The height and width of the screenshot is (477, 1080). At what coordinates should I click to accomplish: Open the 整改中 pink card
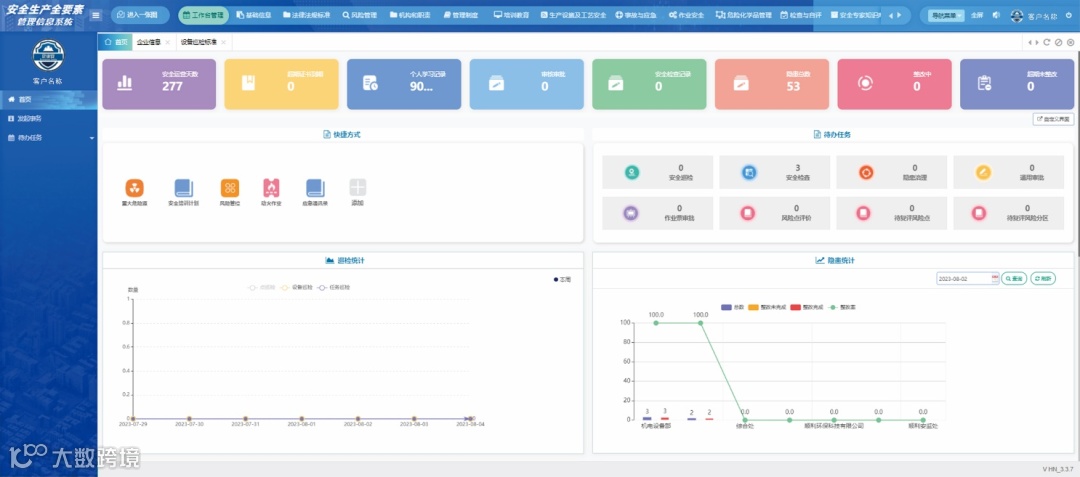click(894, 84)
